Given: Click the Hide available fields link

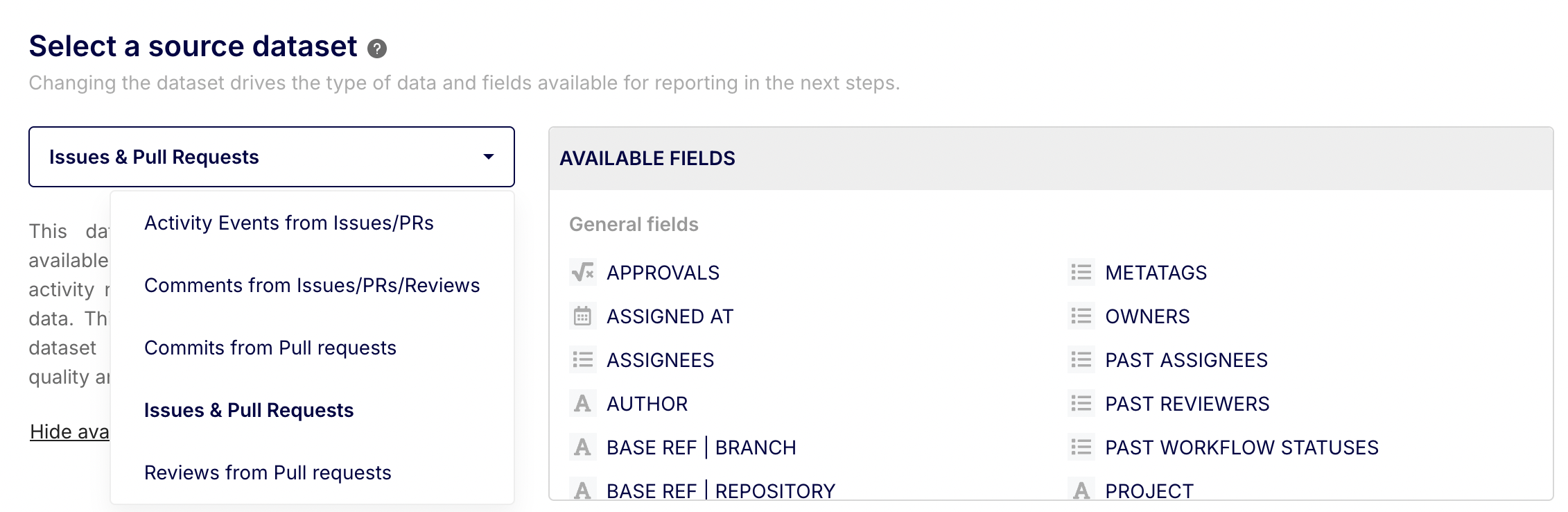Looking at the screenshot, I should pyautogui.click(x=69, y=432).
